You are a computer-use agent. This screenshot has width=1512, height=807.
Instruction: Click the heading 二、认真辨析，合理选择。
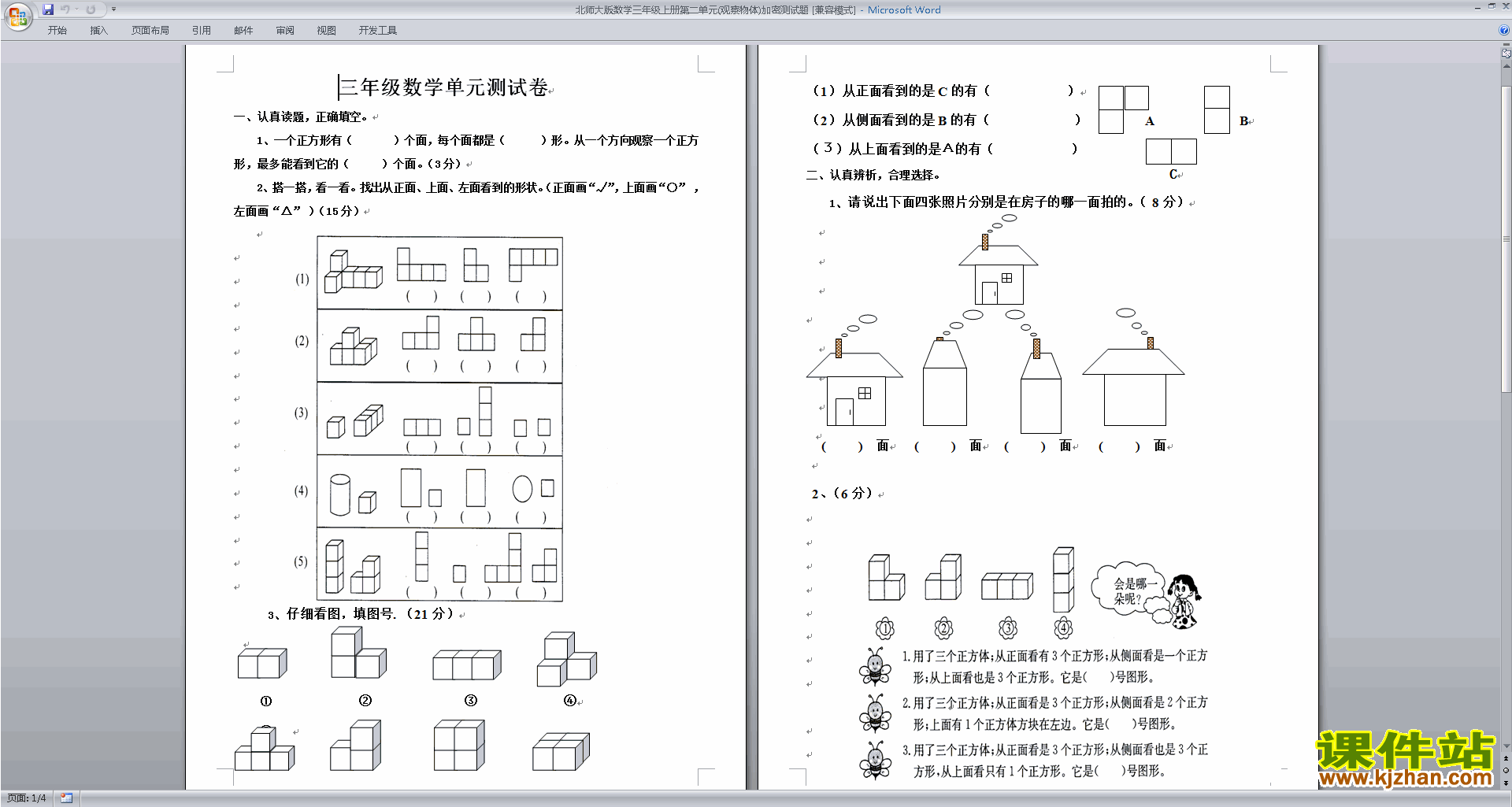click(x=873, y=175)
